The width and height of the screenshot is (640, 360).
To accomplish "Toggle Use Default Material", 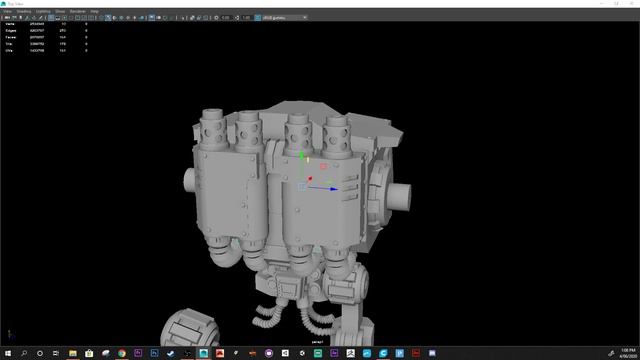I will [114, 18].
